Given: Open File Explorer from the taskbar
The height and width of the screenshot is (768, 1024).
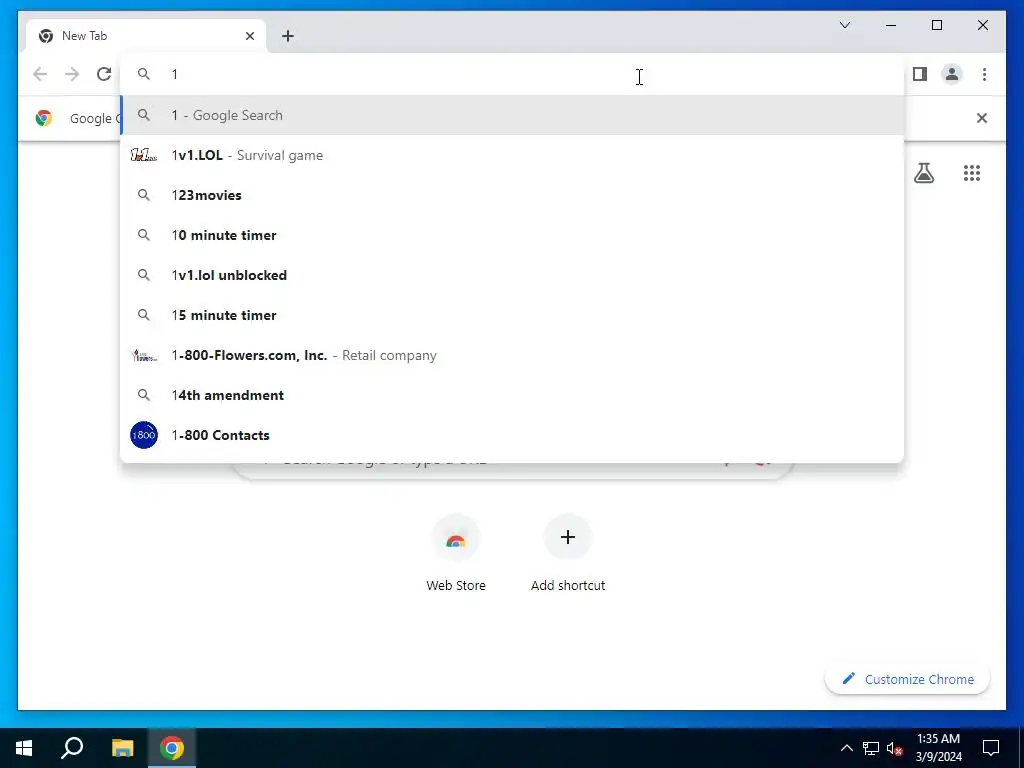Looking at the screenshot, I should pos(122,748).
